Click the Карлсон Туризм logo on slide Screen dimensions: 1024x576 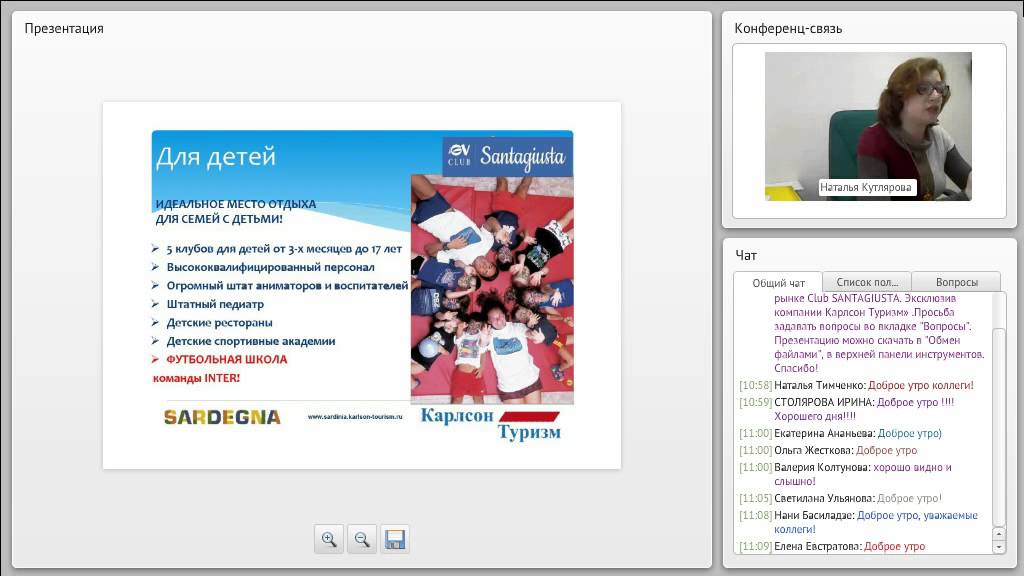490,424
